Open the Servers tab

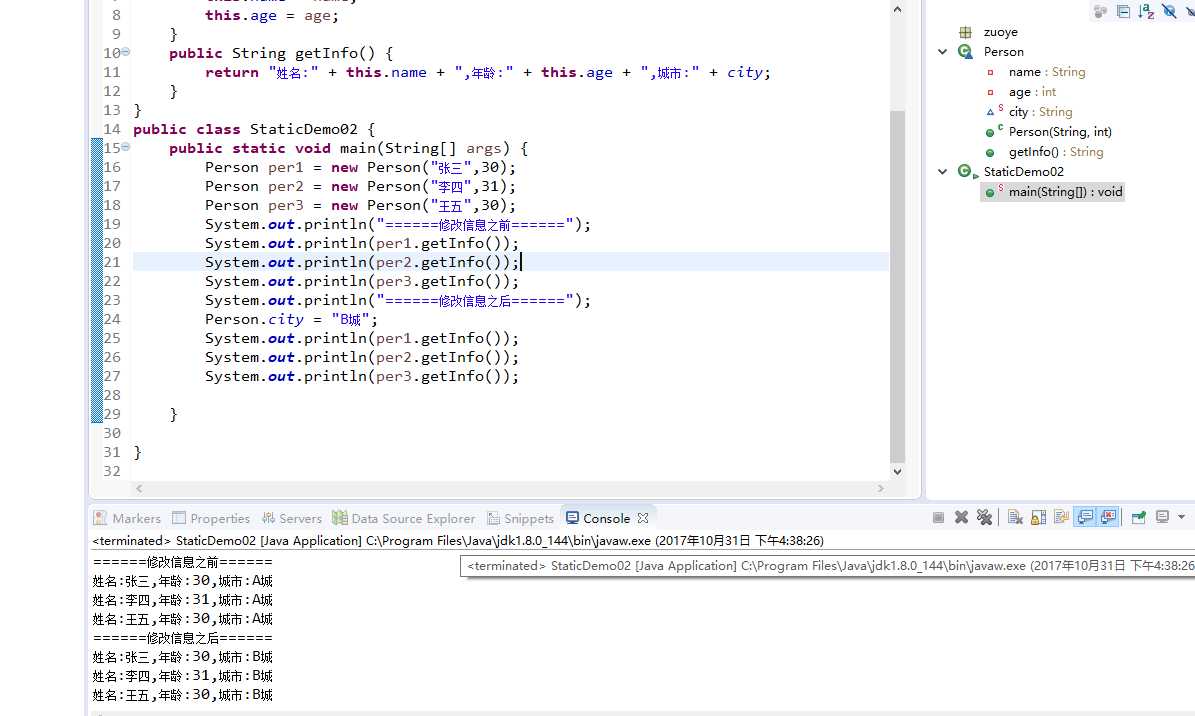[x=292, y=519]
